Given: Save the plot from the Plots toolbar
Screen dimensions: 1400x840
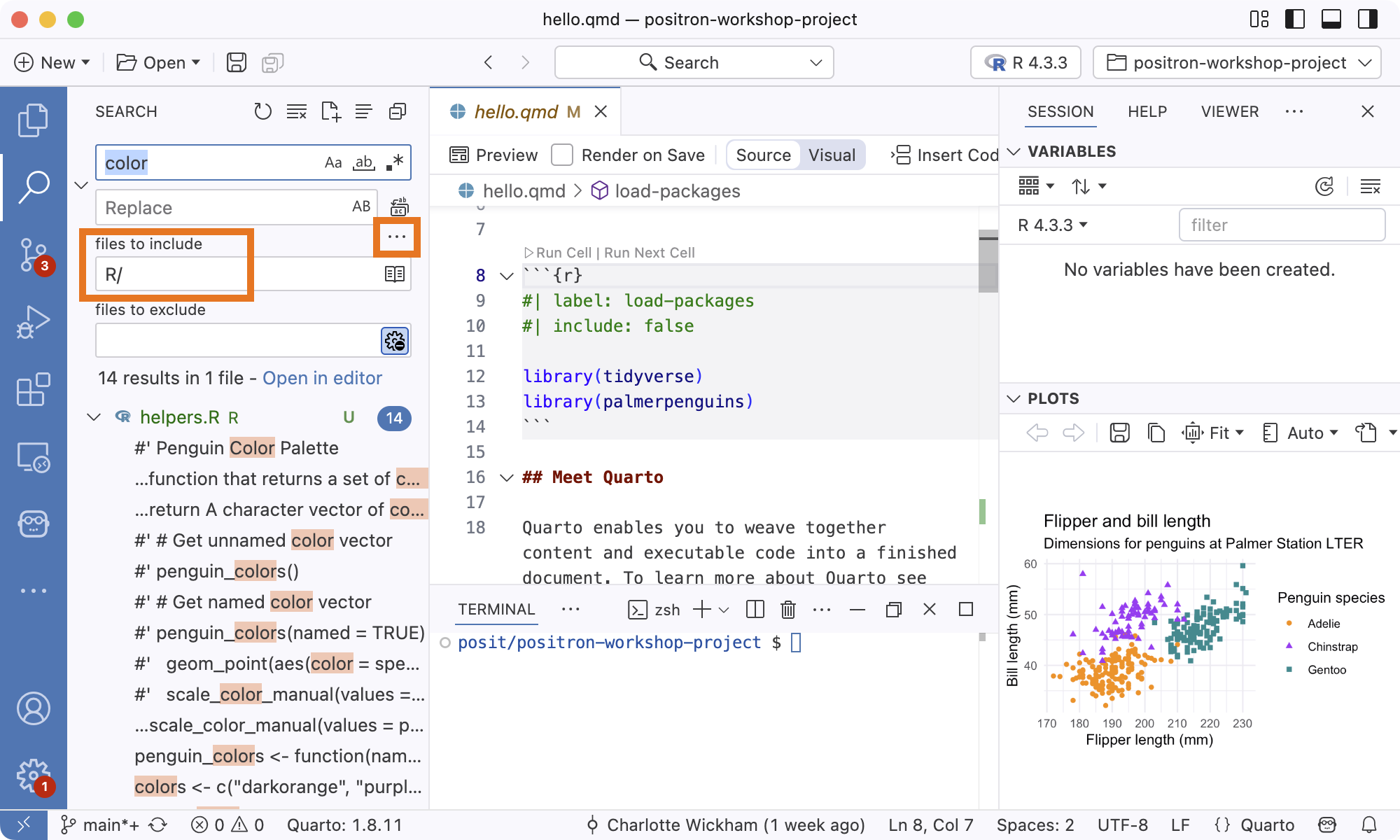Looking at the screenshot, I should (x=1120, y=433).
